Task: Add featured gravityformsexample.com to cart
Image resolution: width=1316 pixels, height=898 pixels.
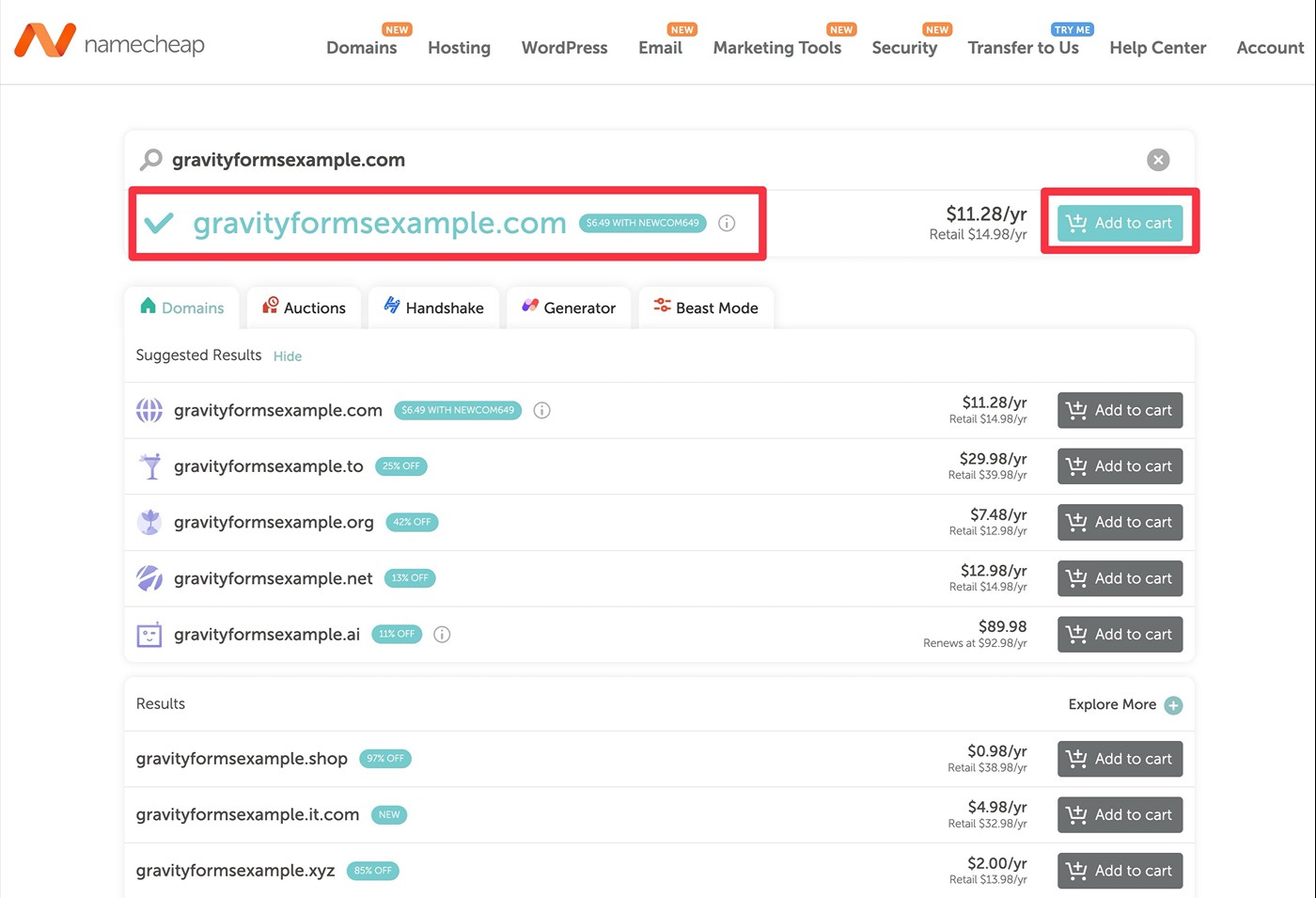Action: [1120, 223]
